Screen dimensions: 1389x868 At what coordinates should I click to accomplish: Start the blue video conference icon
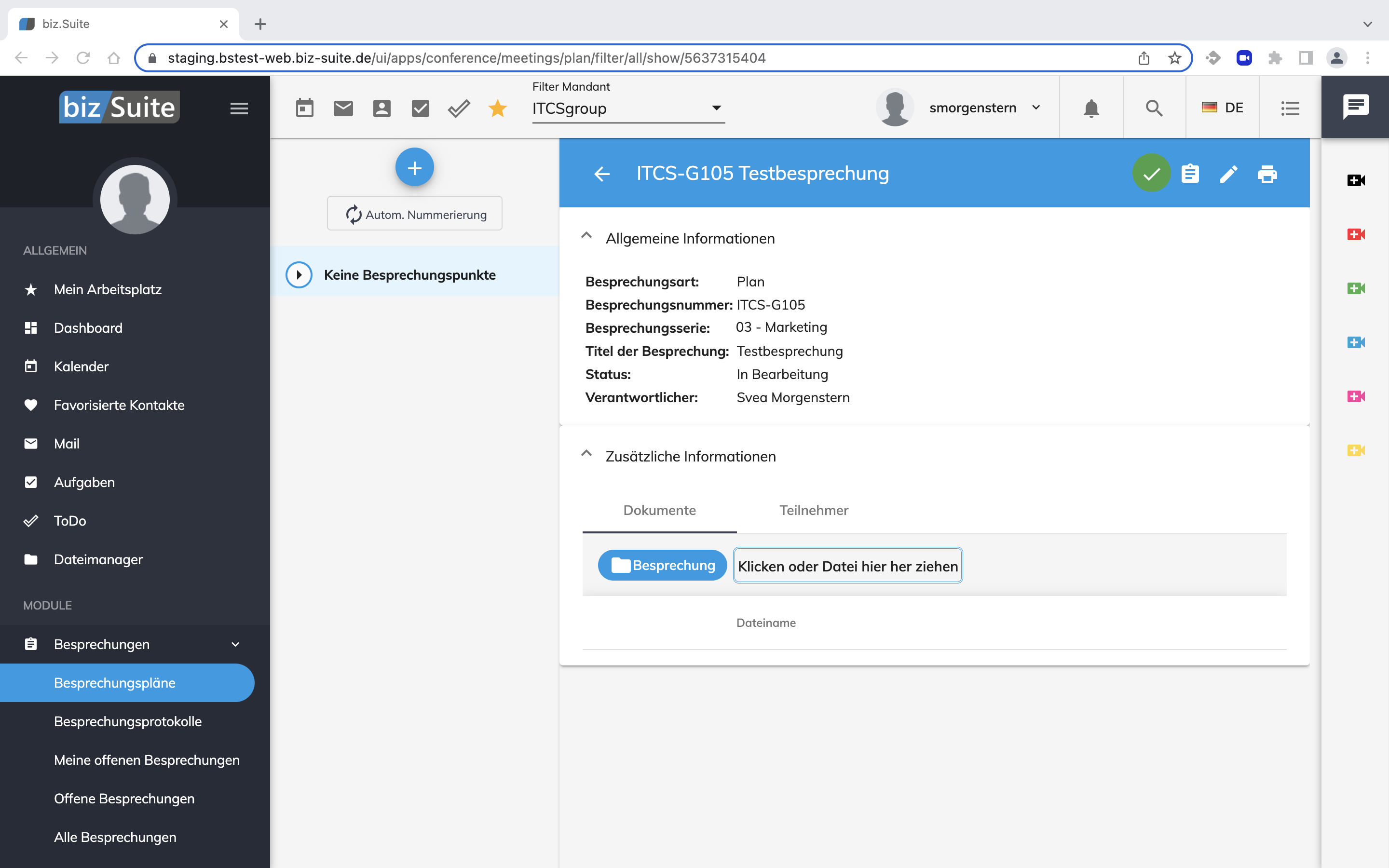1356,342
